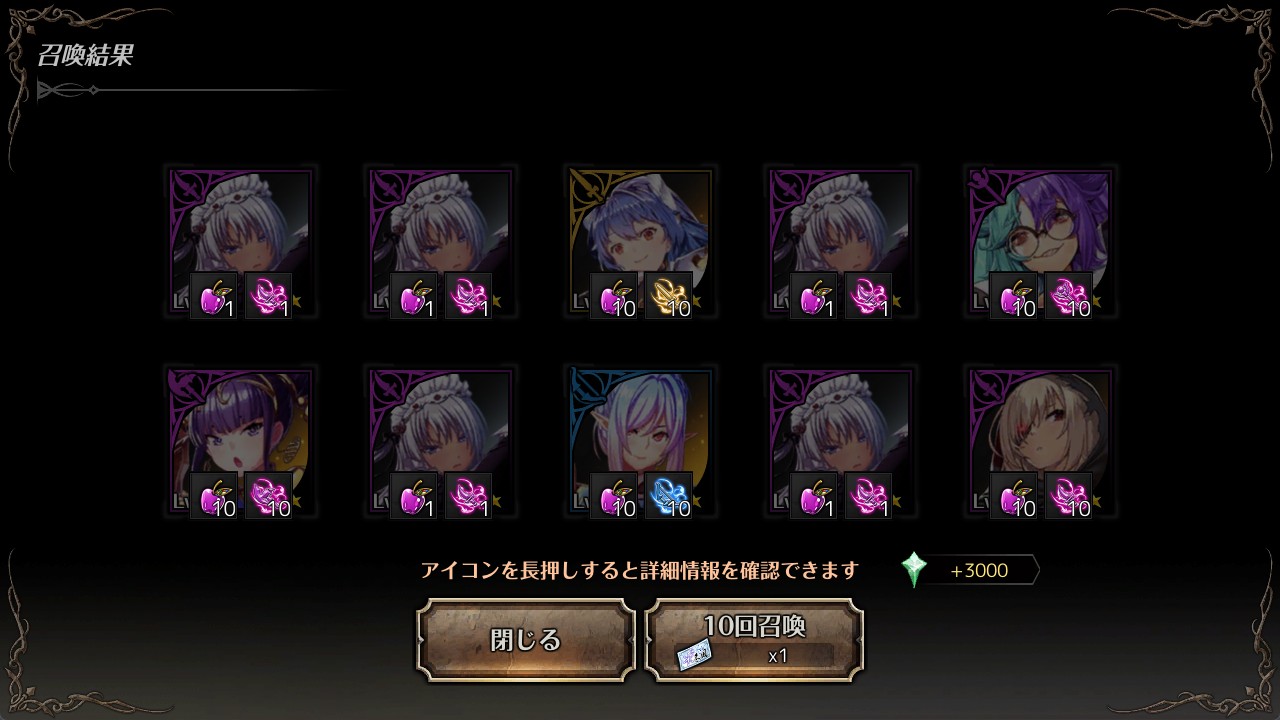Open the glasses-wearing purple-haired character portrait
This screenshot has width=1280, height=720.
pos(1040,242)
